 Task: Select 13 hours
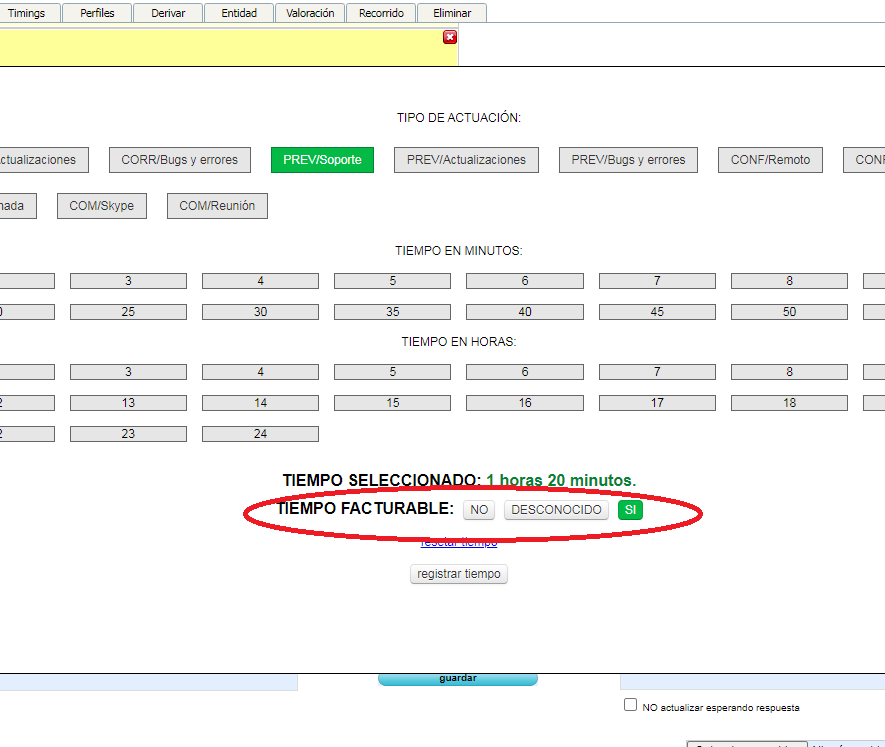(x=128, y=403)
